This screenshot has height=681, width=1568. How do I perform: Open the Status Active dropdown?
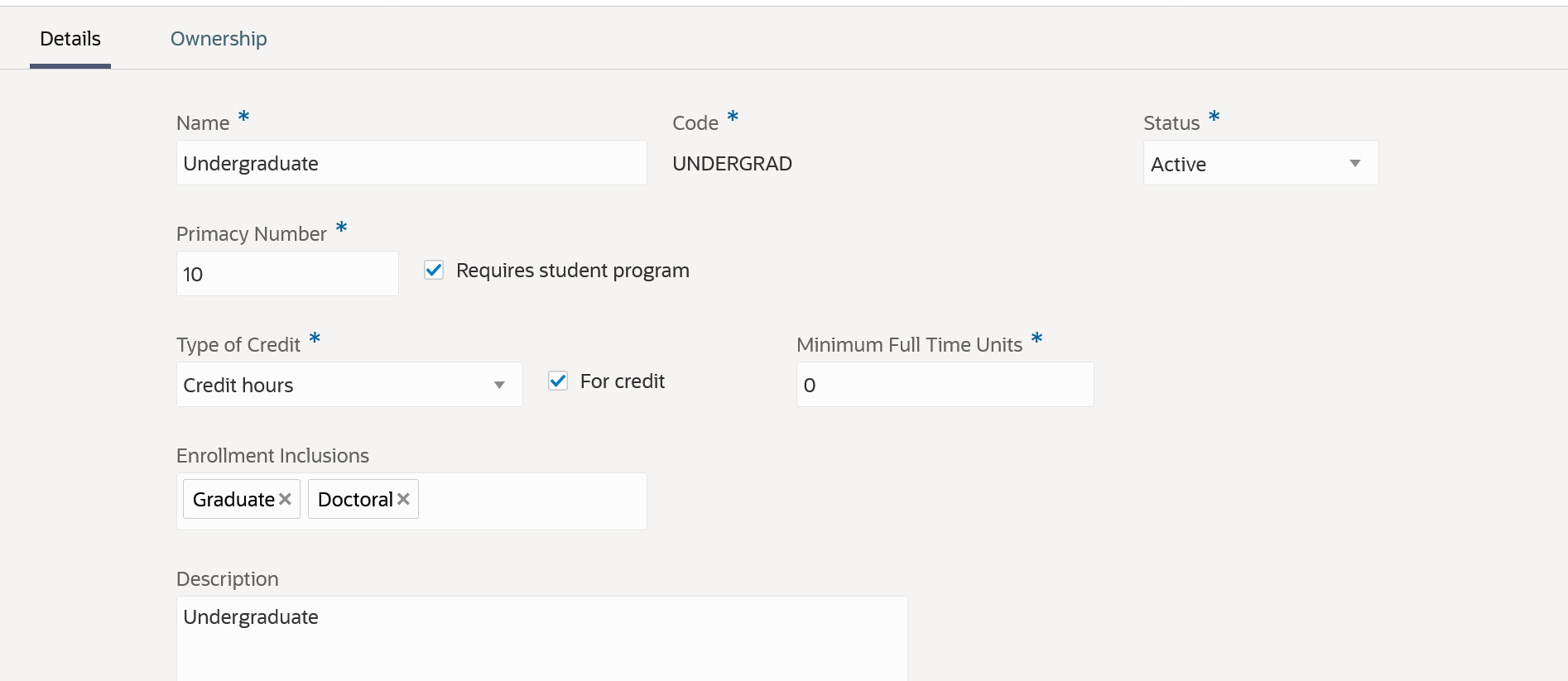pyautogui.click(x=1242, y=163)
